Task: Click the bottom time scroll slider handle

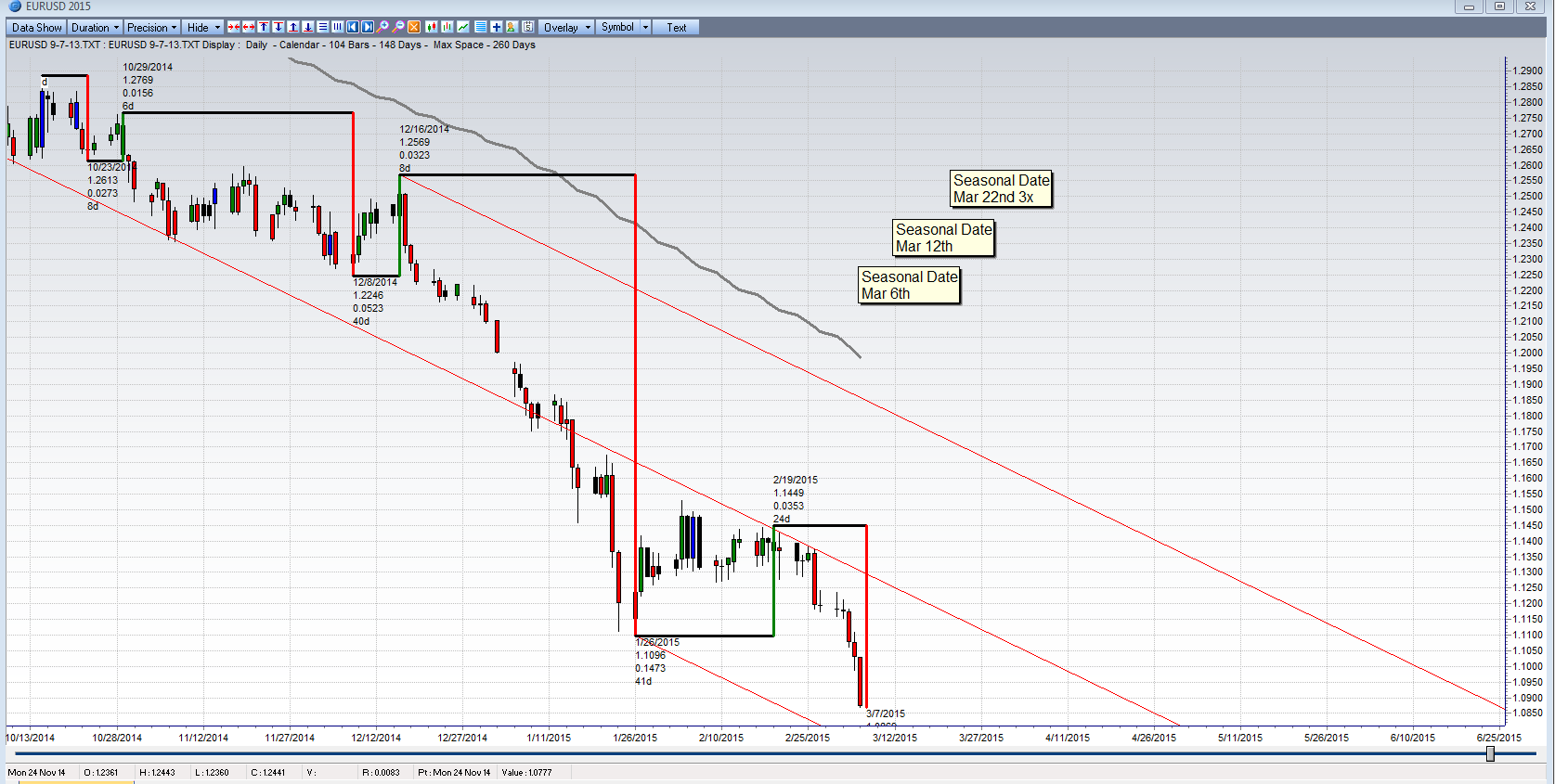Action: [1490, 753]
